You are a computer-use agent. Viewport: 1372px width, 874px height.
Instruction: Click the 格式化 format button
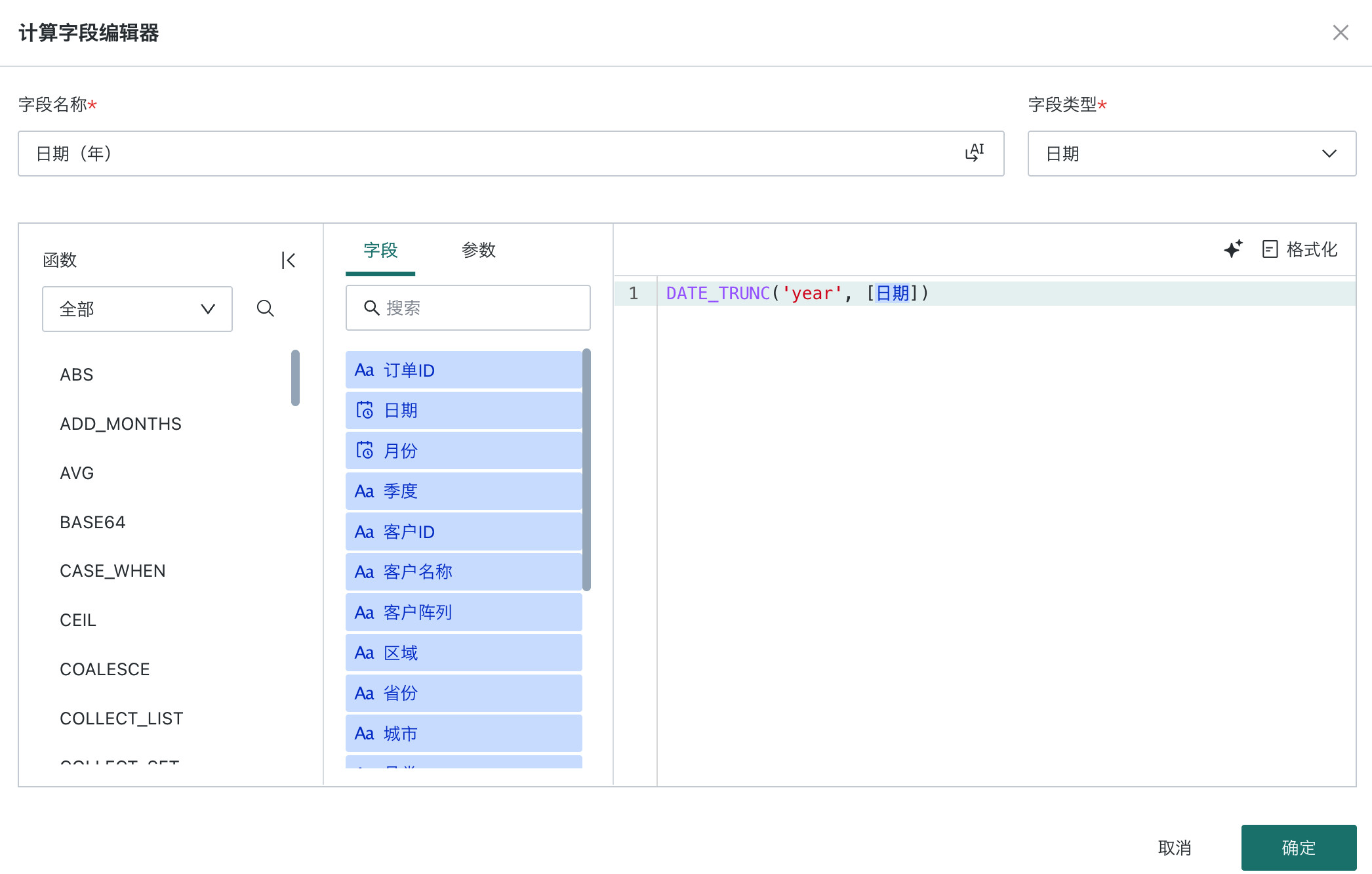click(x=1300, y=249)
